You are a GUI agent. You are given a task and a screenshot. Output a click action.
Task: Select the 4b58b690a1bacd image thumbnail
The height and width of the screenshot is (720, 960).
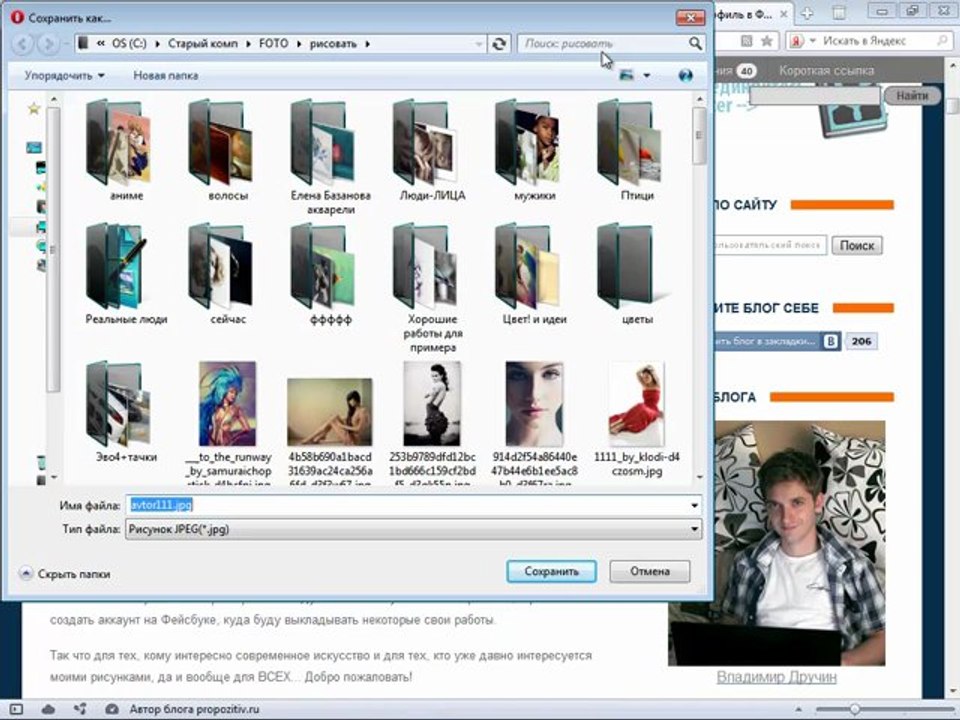[x=329, y=411]
